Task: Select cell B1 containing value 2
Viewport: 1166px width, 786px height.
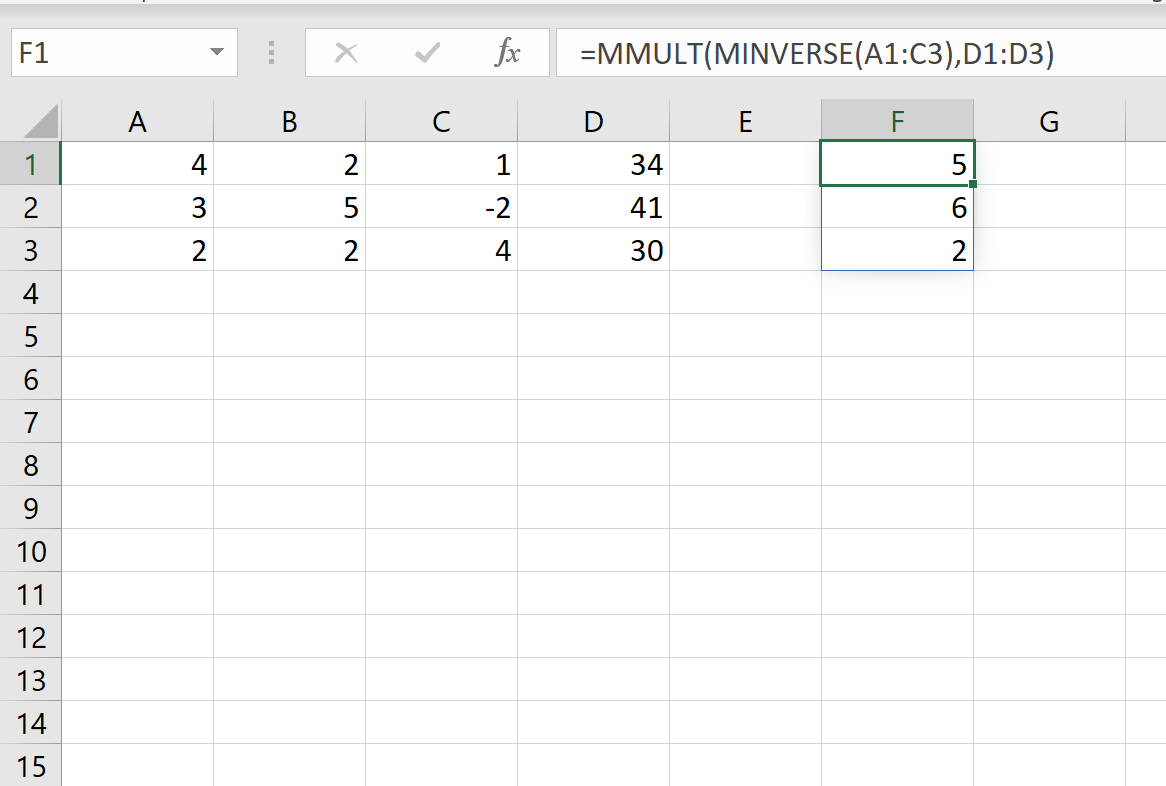Action: pyautogui.click(x=289, y=164)
